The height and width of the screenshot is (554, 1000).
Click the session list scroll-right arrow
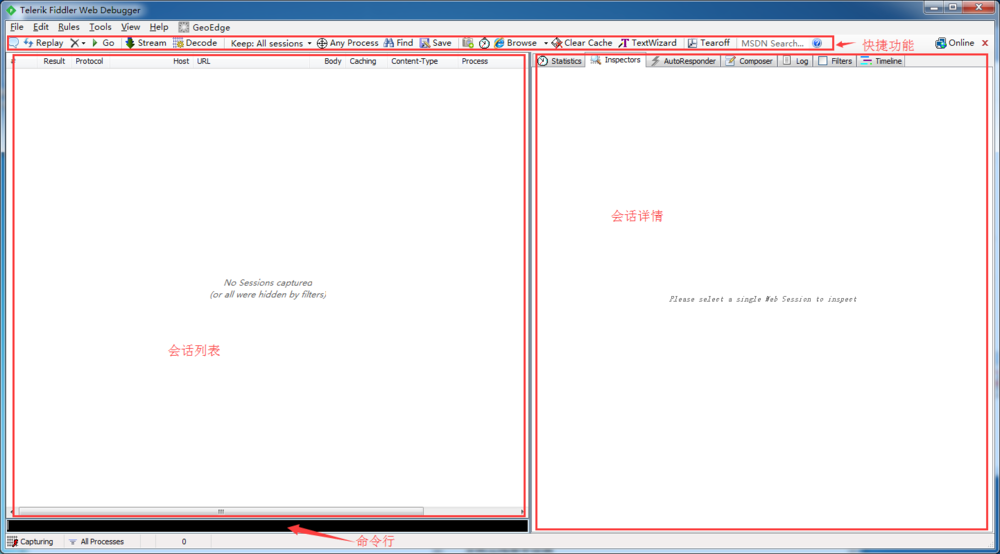pyautogui.click(x=522, y=511)
